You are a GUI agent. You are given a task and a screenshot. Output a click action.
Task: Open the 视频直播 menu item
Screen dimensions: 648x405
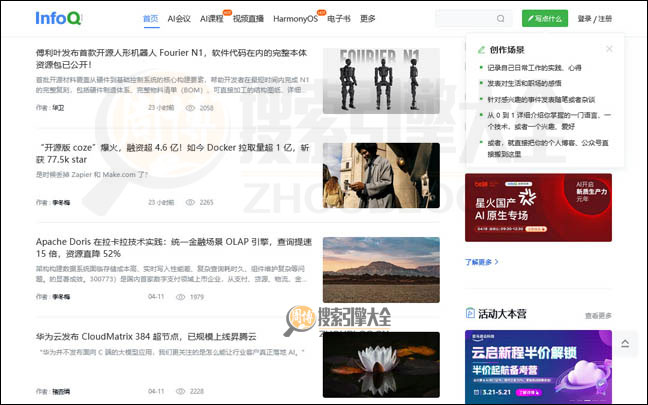click(248, 19)
